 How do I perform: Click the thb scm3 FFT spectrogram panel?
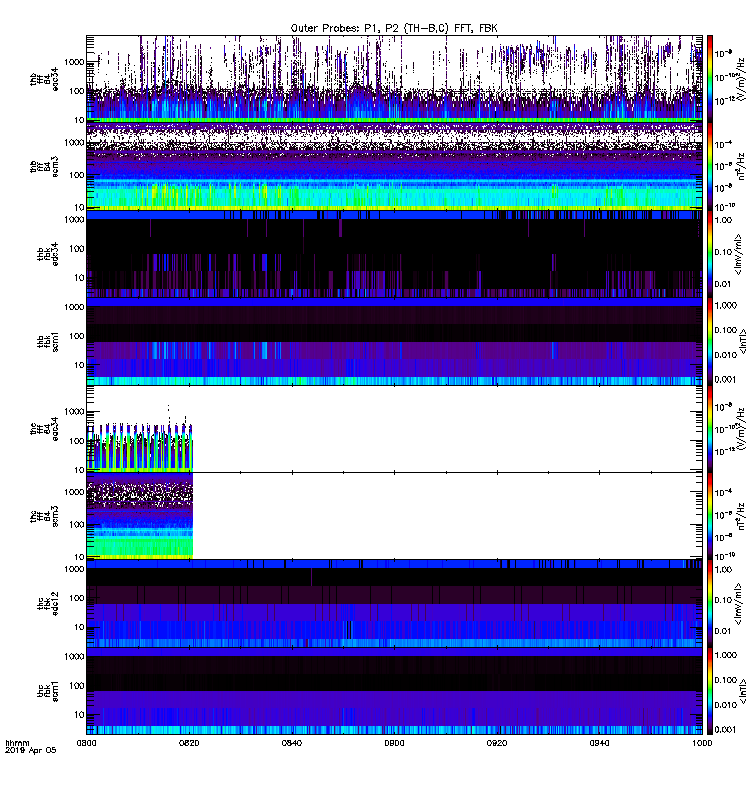point(394,166)
